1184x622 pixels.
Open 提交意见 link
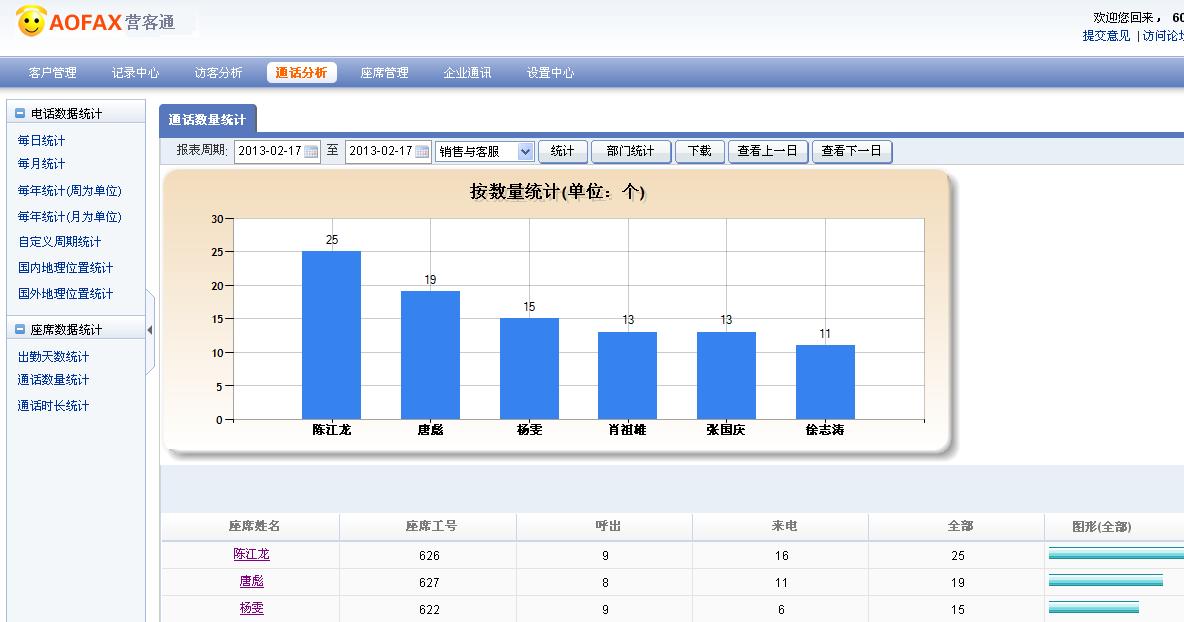click(1106, 35)
